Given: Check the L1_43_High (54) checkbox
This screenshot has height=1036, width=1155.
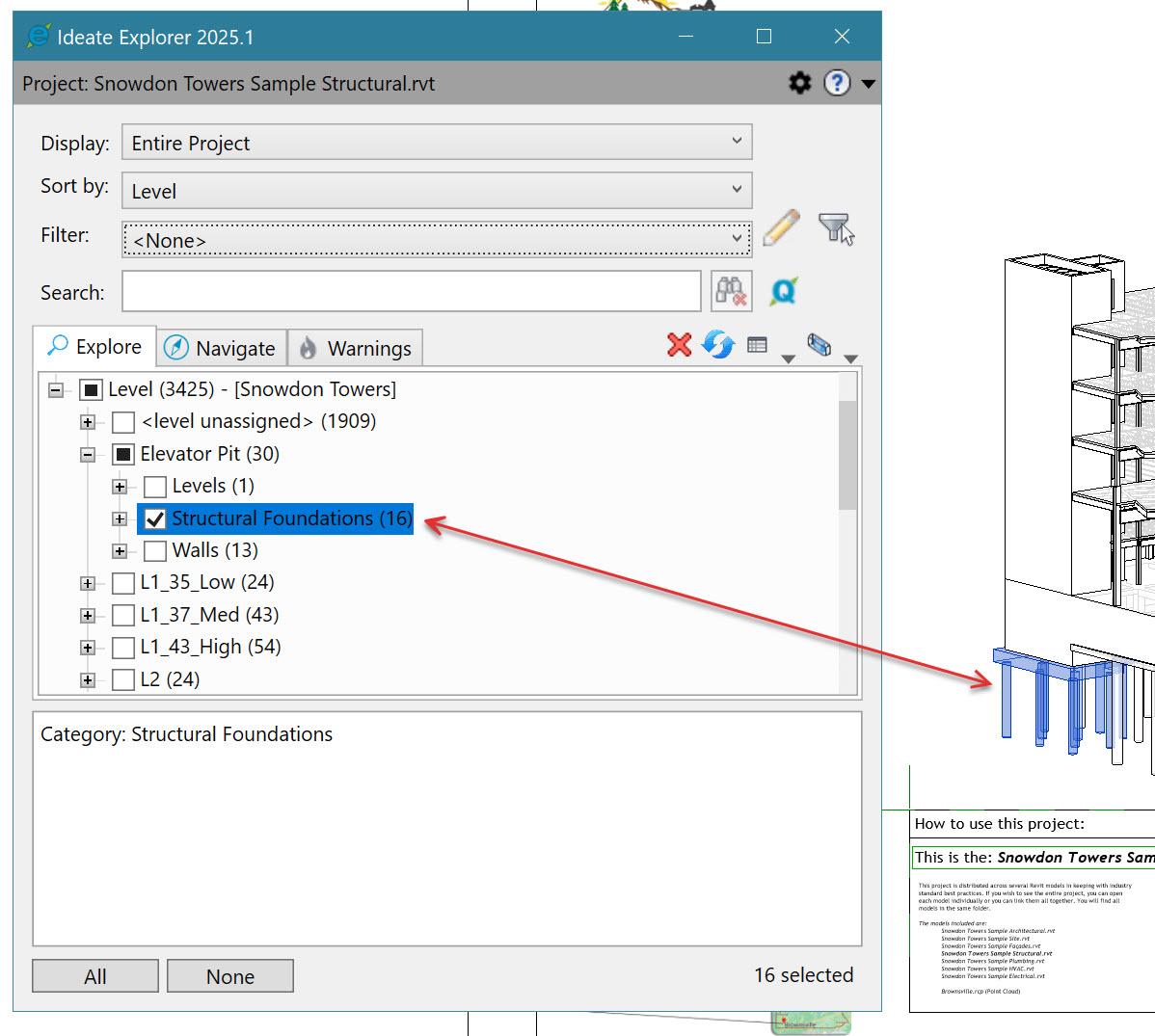Looking at the screenshot, I should click(x=123, y=648).
